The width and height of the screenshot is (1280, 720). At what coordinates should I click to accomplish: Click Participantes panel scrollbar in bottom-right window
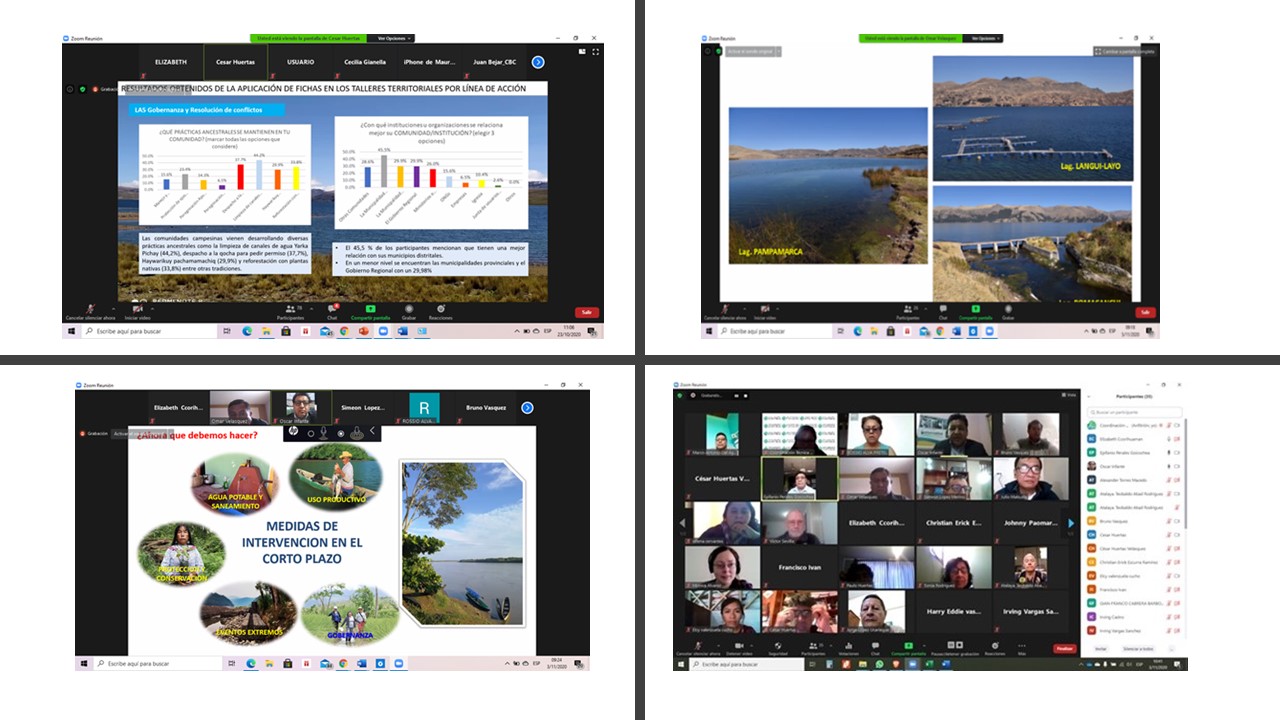[1186, 475]
